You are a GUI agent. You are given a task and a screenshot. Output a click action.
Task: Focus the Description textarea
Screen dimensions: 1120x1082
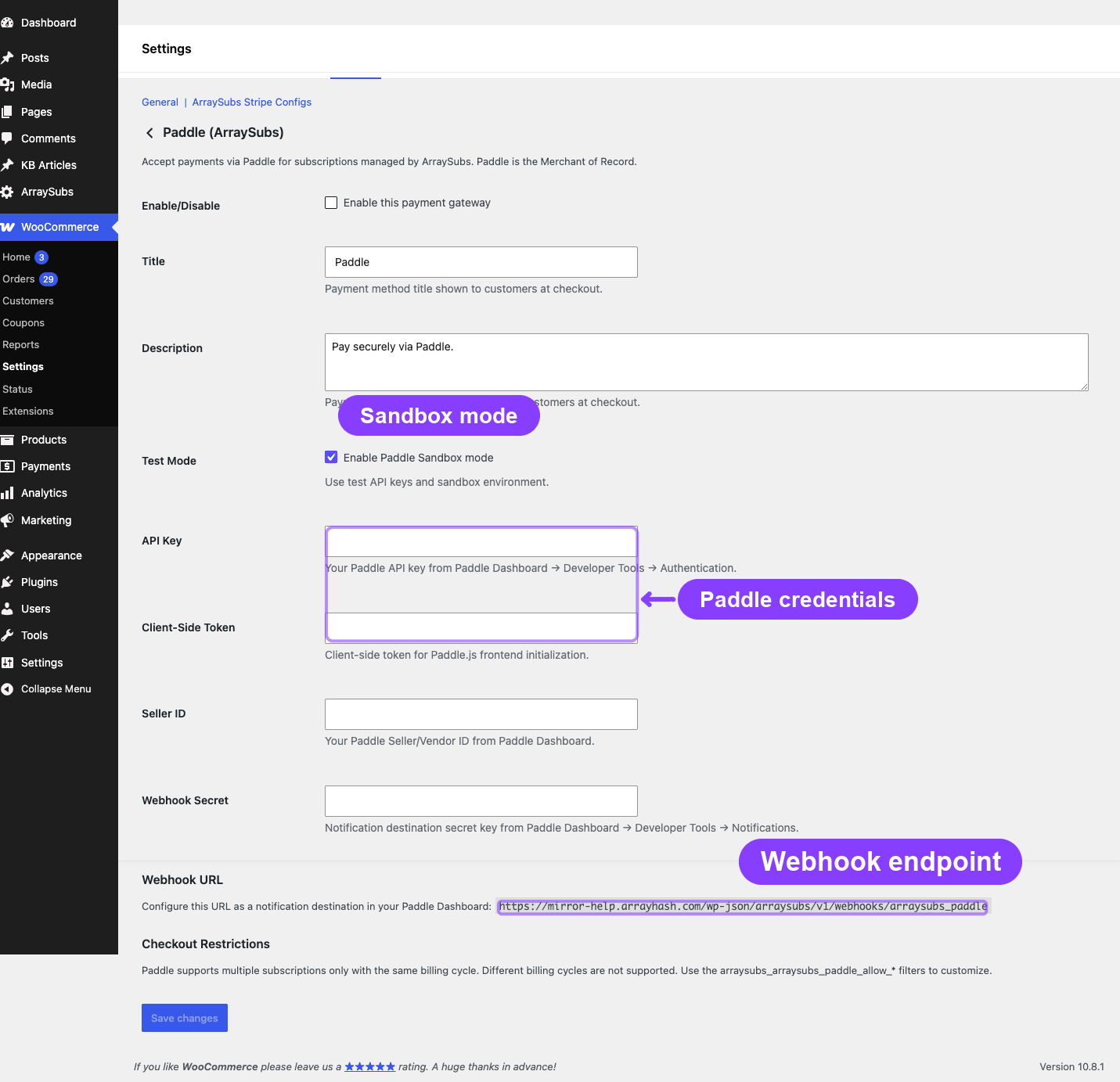tap(707, 362)
